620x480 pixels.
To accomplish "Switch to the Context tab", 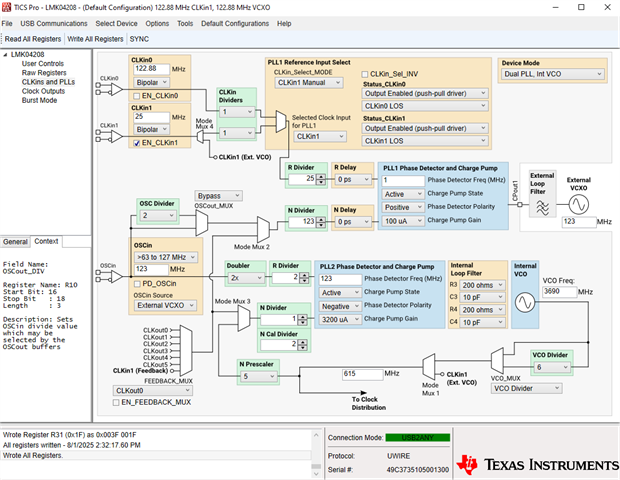I will tap(46, 241).
